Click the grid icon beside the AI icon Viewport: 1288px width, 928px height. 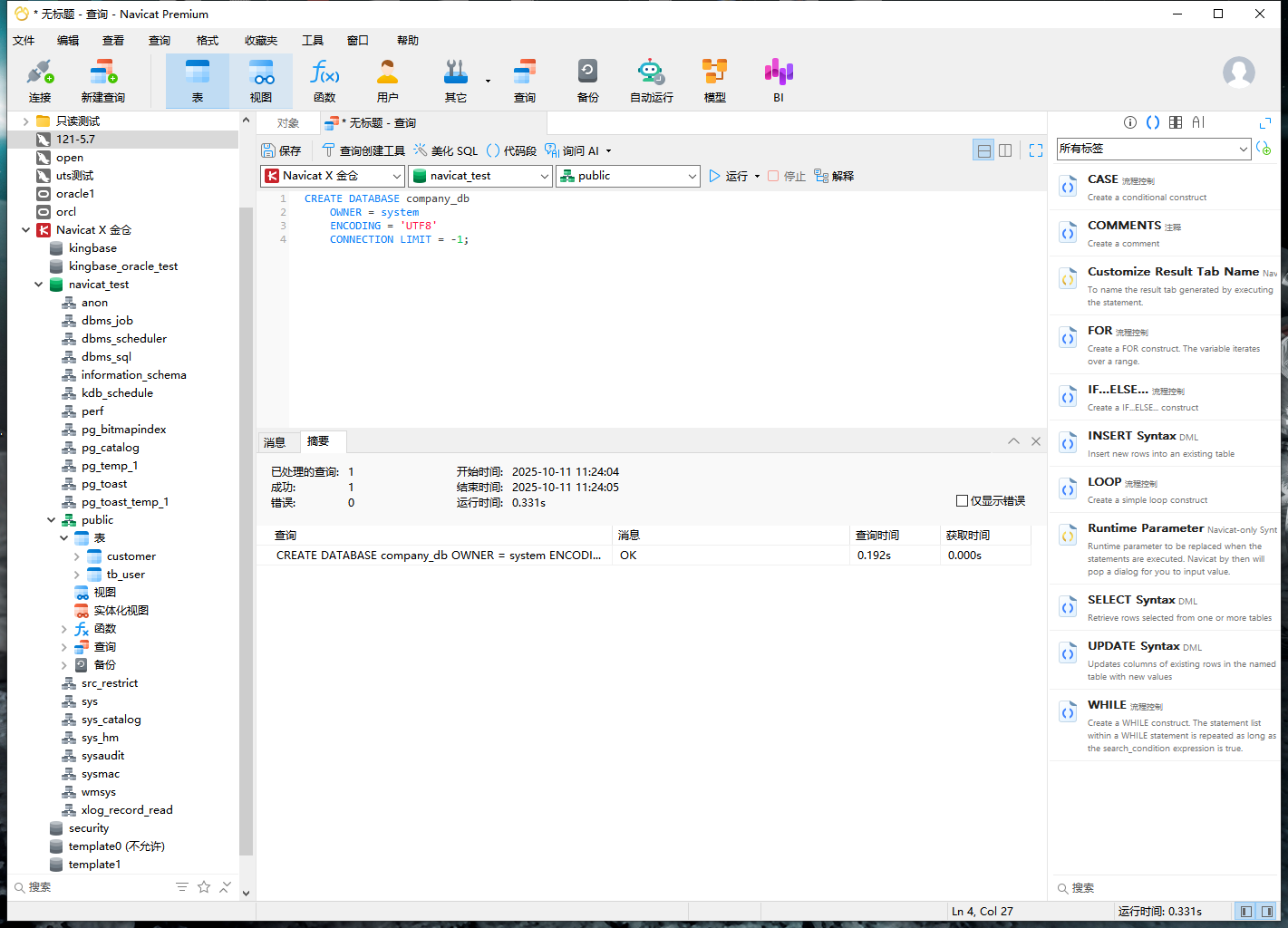pyautogui.click(x=1176, y=122)
